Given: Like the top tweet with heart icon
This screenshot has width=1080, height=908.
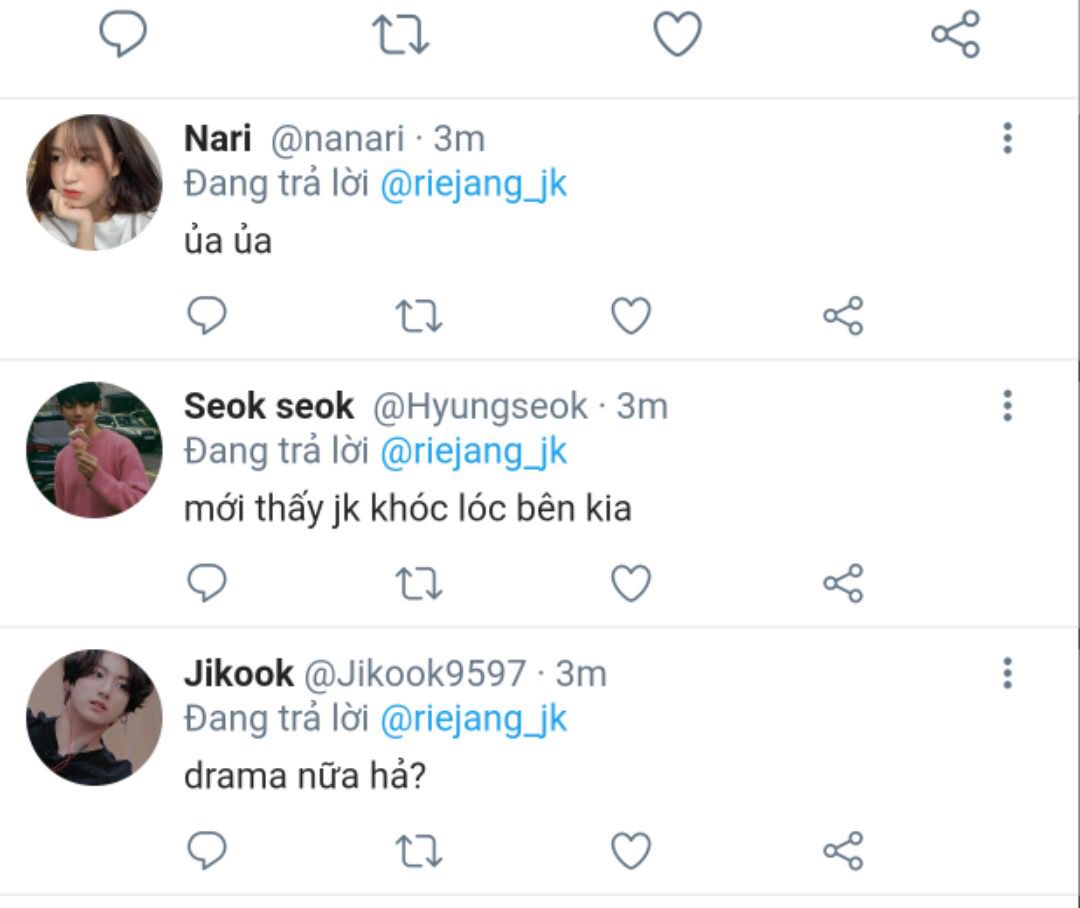Looking at the screenshot, I should point(677,35).
